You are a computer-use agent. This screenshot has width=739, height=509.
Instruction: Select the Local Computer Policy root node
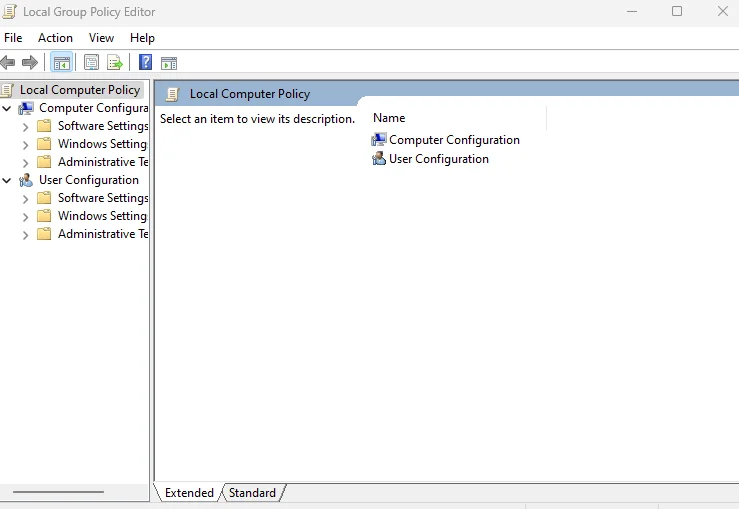point(79,90)
